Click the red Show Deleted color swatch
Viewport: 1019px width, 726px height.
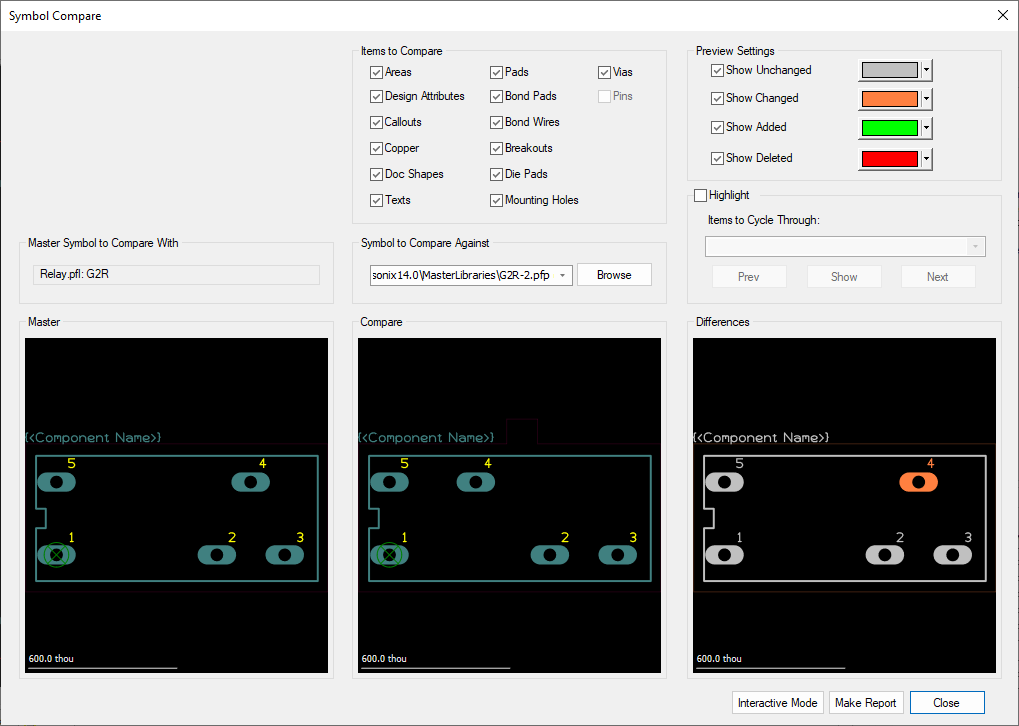(888, 159)
